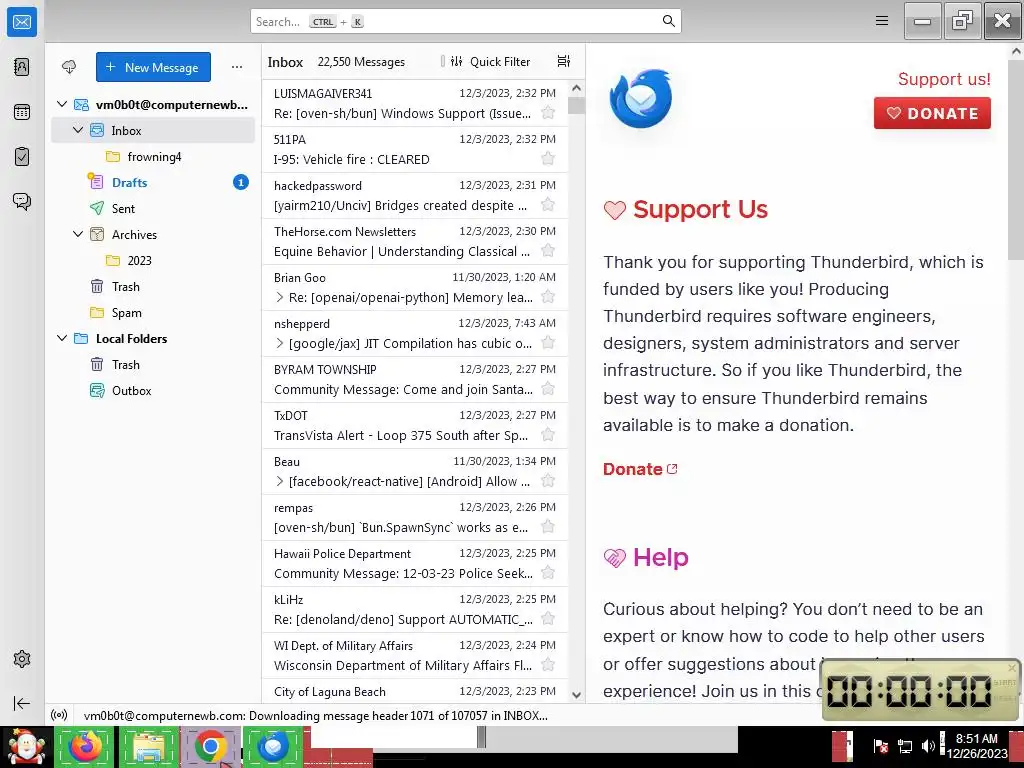The image size is (1024, 768).
Task: Star the nshepperd message
Action: (548, 343)
